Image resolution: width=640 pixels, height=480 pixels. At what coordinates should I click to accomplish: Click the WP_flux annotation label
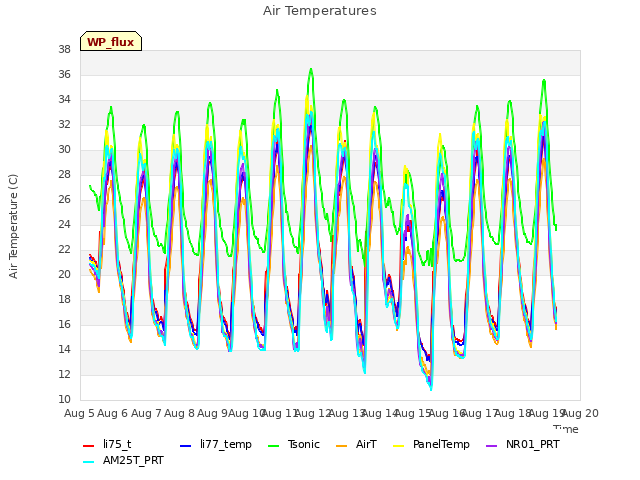[111, 41]
